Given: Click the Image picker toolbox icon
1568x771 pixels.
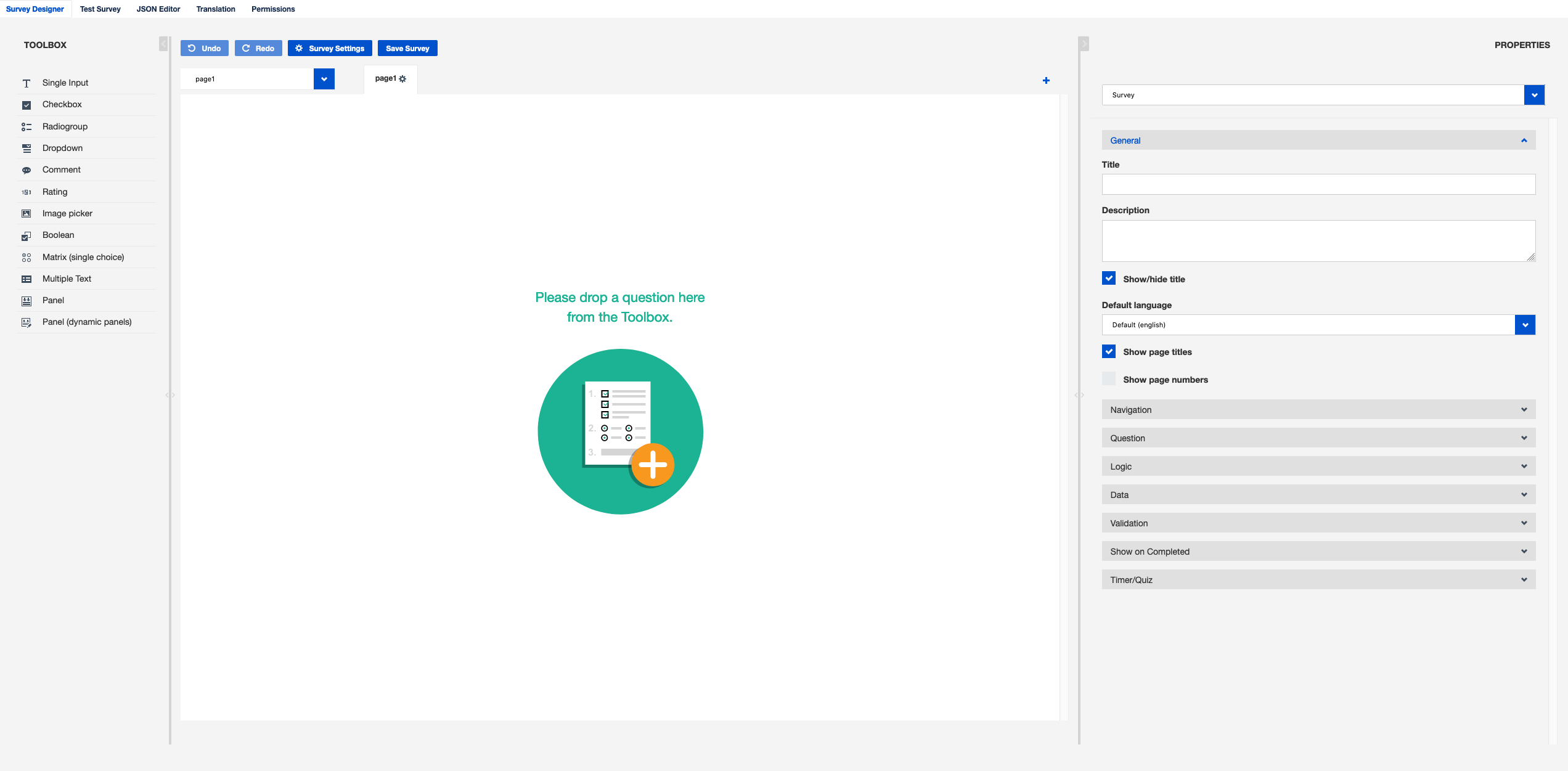Looking at the screenshot, I should (x=27, y=214).
